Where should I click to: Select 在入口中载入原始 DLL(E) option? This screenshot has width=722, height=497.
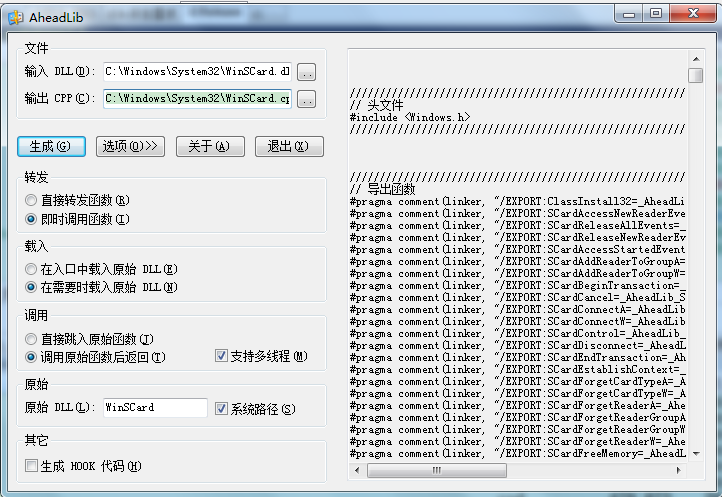point(101,269)
